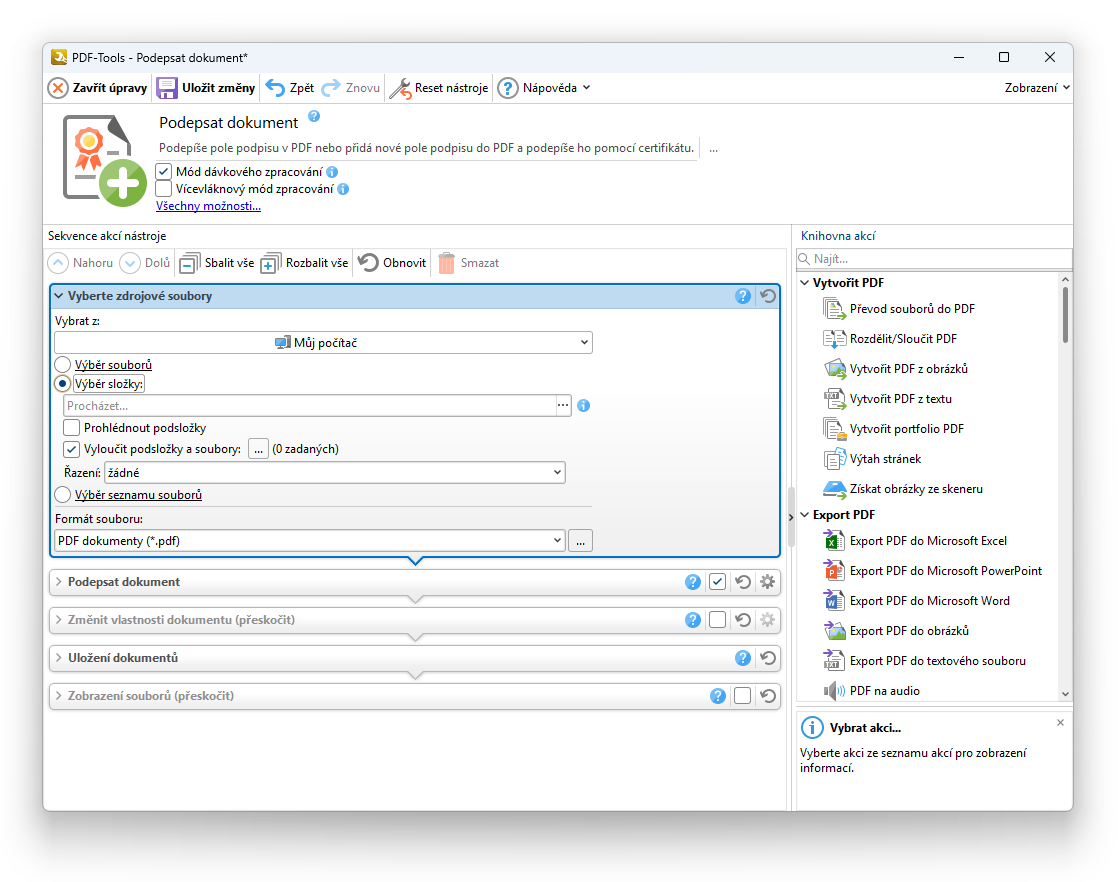Uncheck the Podepsat dokument action checkbox
The image size is (1118, 882).
click(718, 582)
